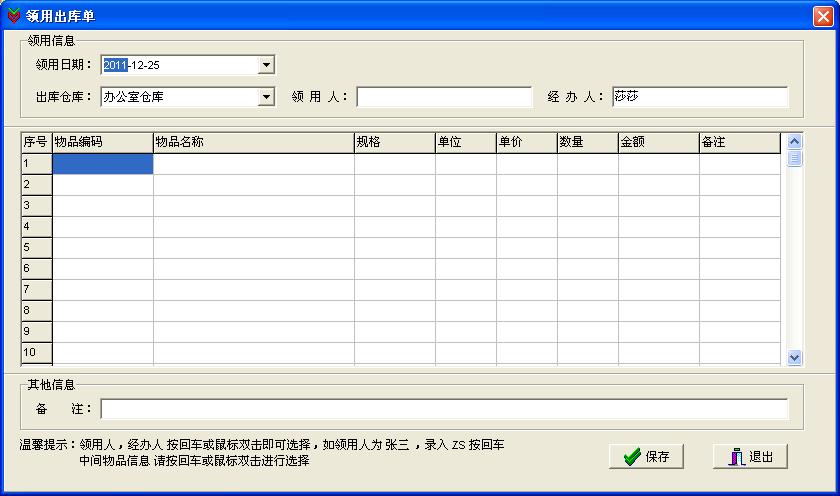Click the 退出 button
The width and height of the screenshot is (840, 496).
[750, 456]
